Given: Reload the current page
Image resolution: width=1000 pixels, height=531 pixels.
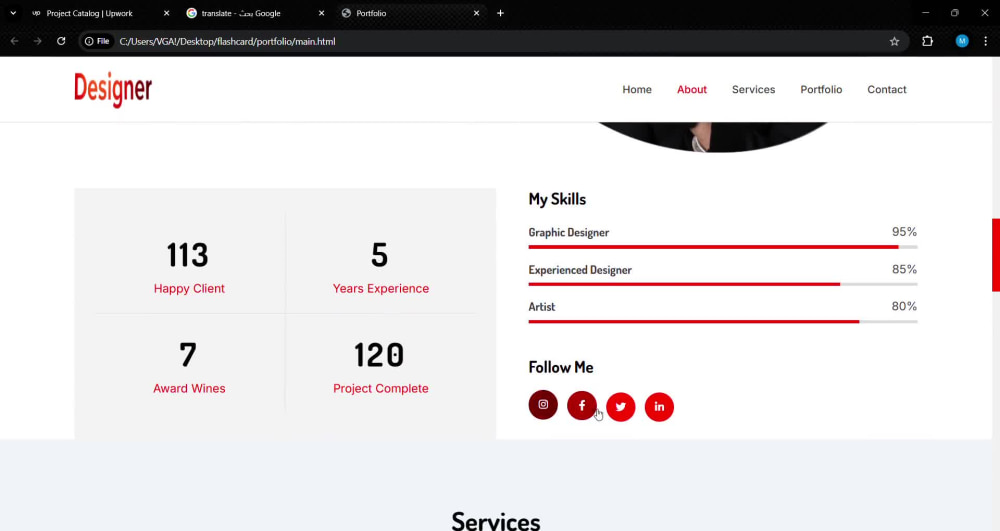Looking at the screenshot, I should pos(61,41).
